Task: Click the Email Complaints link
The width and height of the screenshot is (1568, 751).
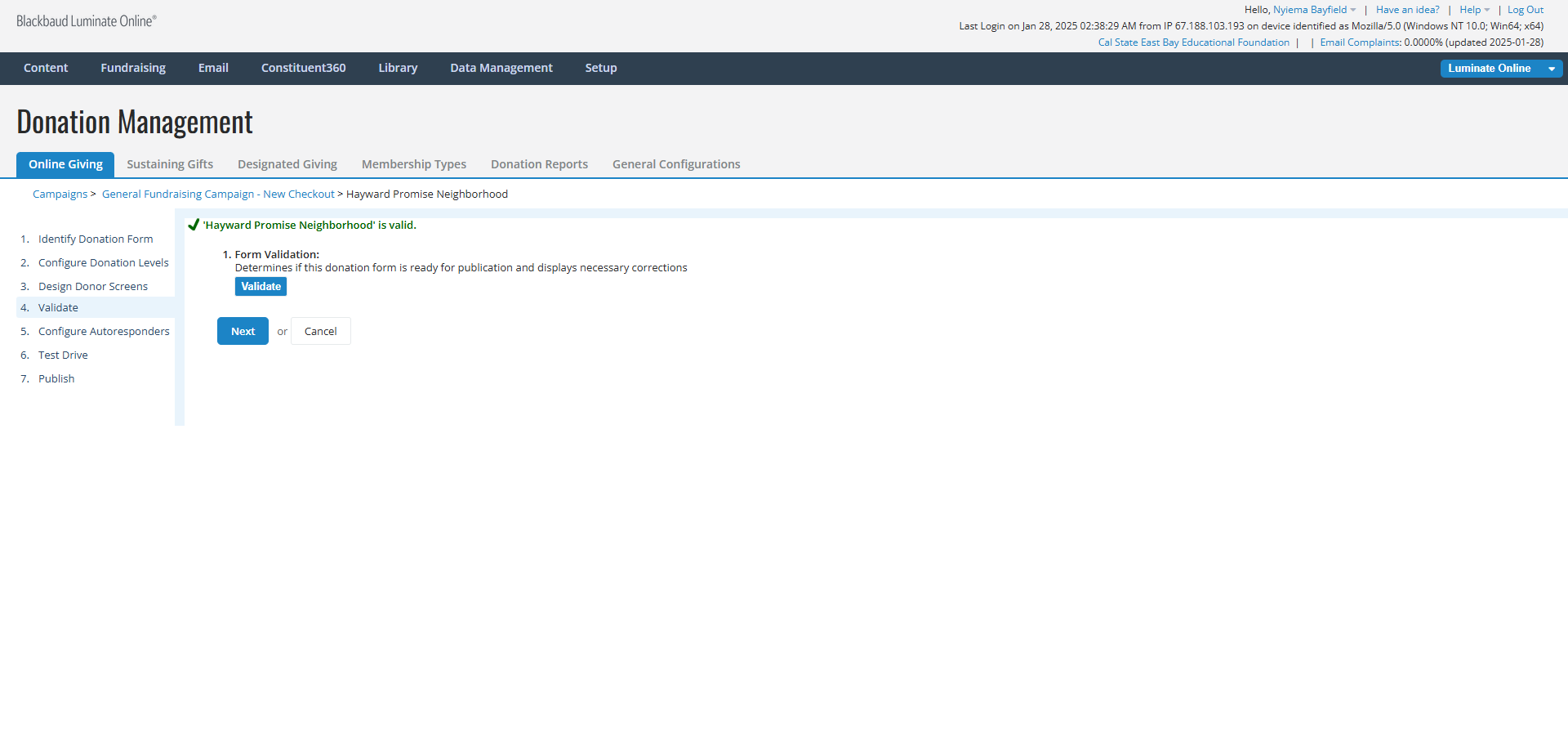Action: point(1360,42)
